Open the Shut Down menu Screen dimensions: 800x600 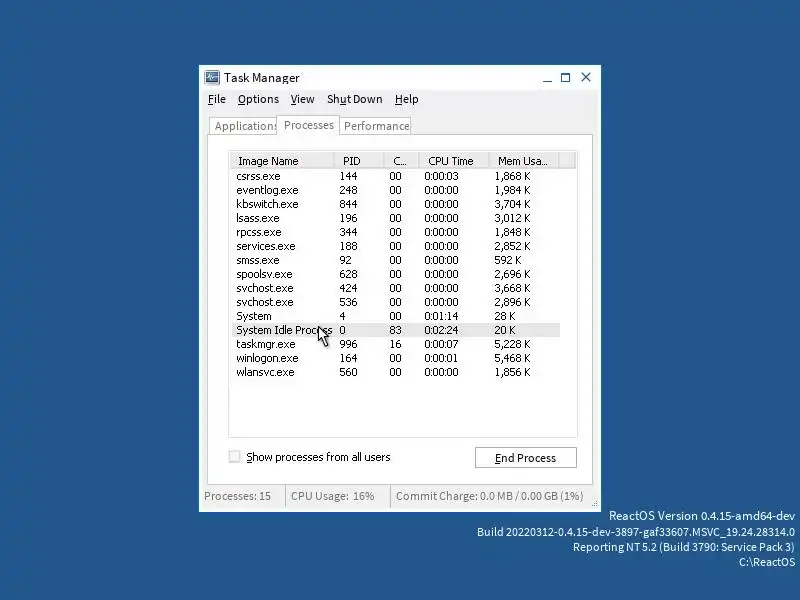355,99
